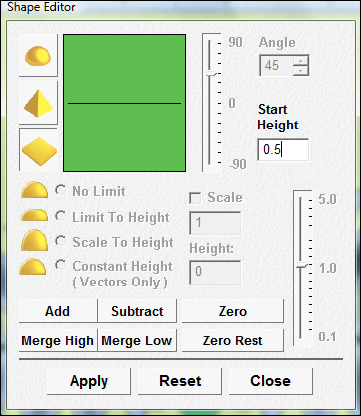Click the Angle vertical slider thumb

211,73
